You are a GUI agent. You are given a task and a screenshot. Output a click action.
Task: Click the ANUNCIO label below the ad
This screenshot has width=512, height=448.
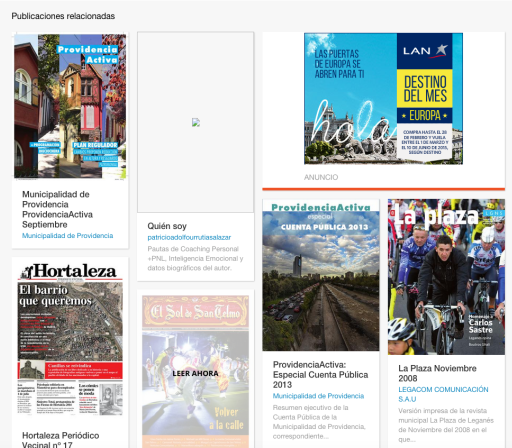321,177
